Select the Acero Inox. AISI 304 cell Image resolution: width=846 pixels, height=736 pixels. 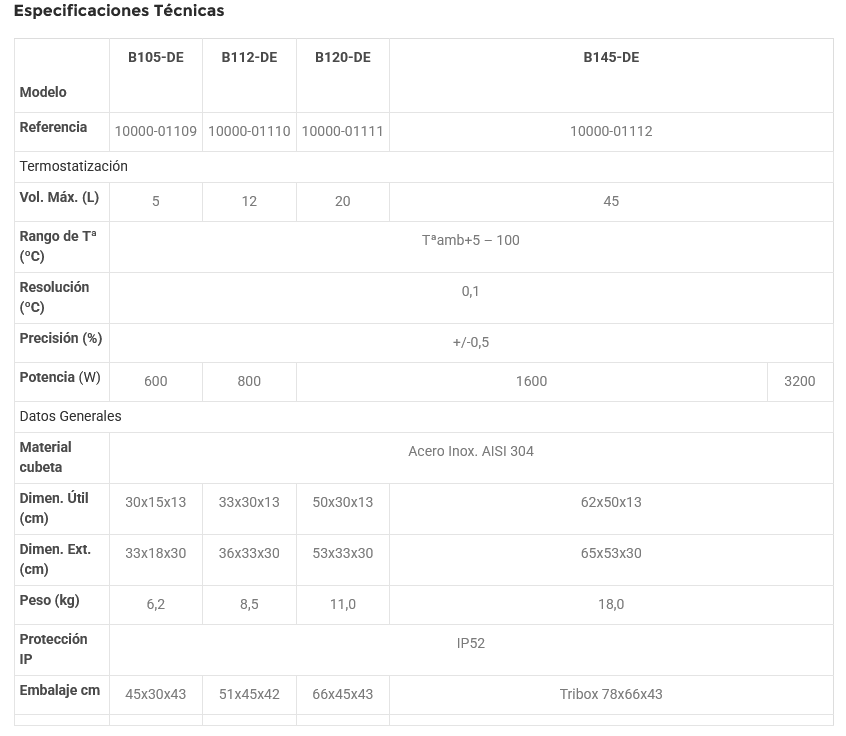pos(471,451)
